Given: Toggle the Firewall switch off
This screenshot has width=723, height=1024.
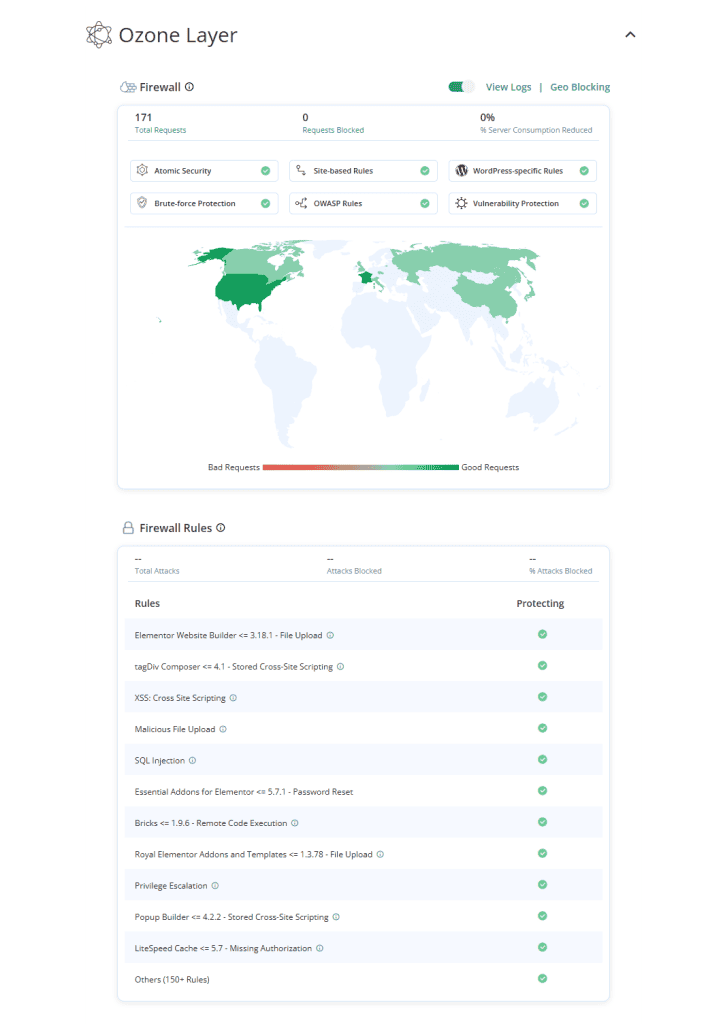Looking at the screenshot, I should tap(460, 87).
